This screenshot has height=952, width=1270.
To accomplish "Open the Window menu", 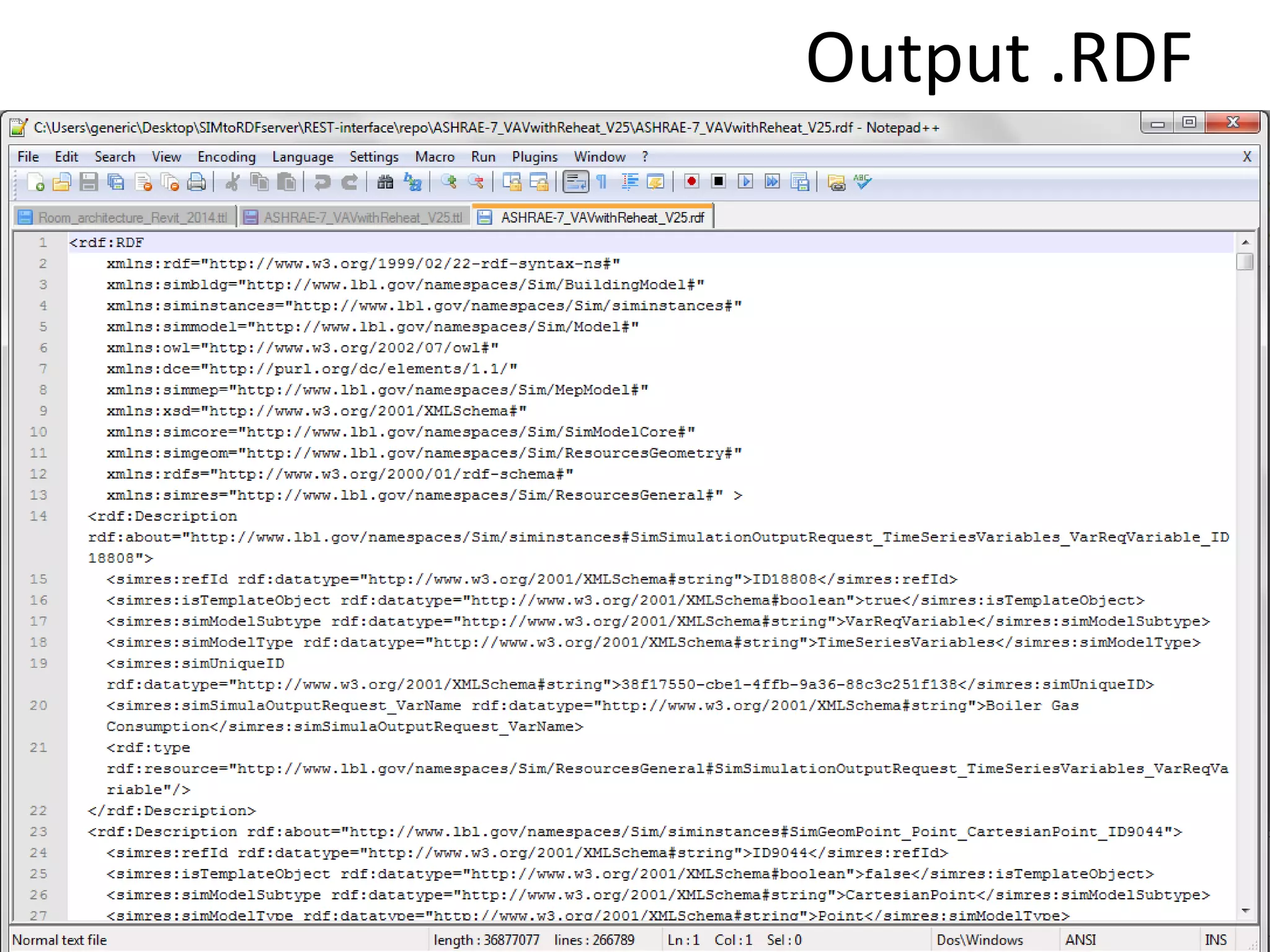I will [x=600, y=157].
